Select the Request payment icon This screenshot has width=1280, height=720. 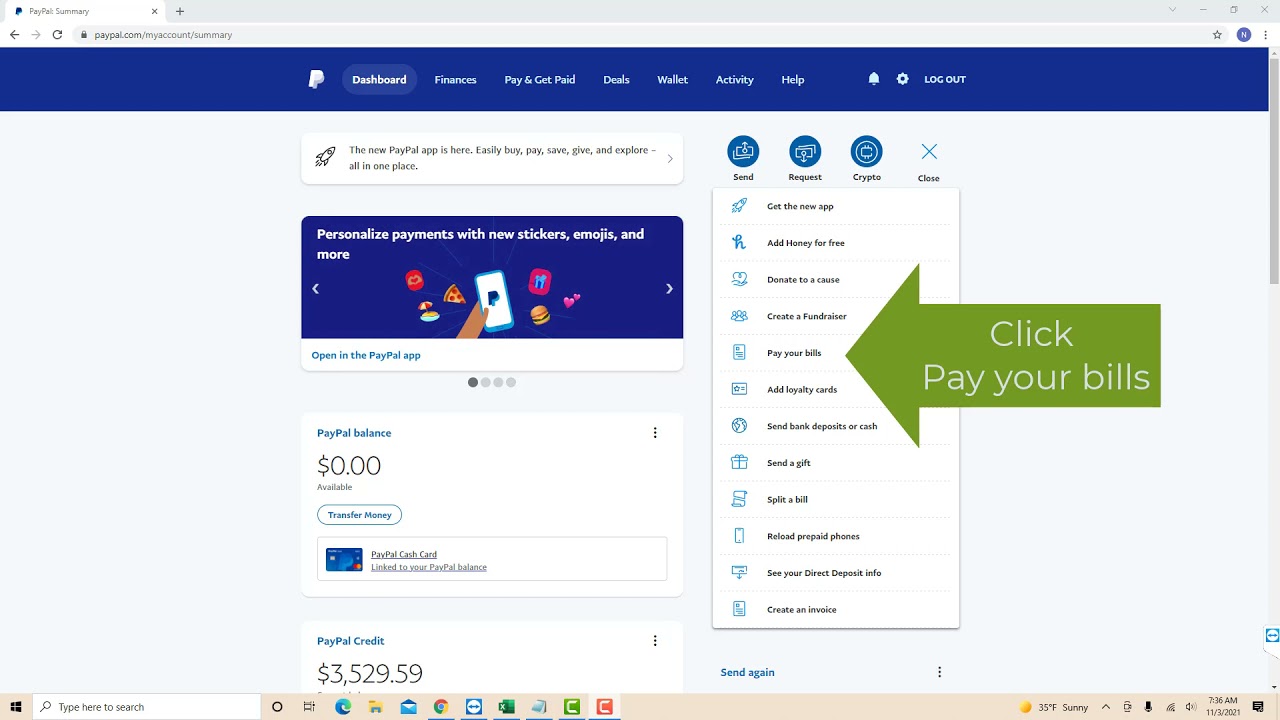(x=805, y=149)
